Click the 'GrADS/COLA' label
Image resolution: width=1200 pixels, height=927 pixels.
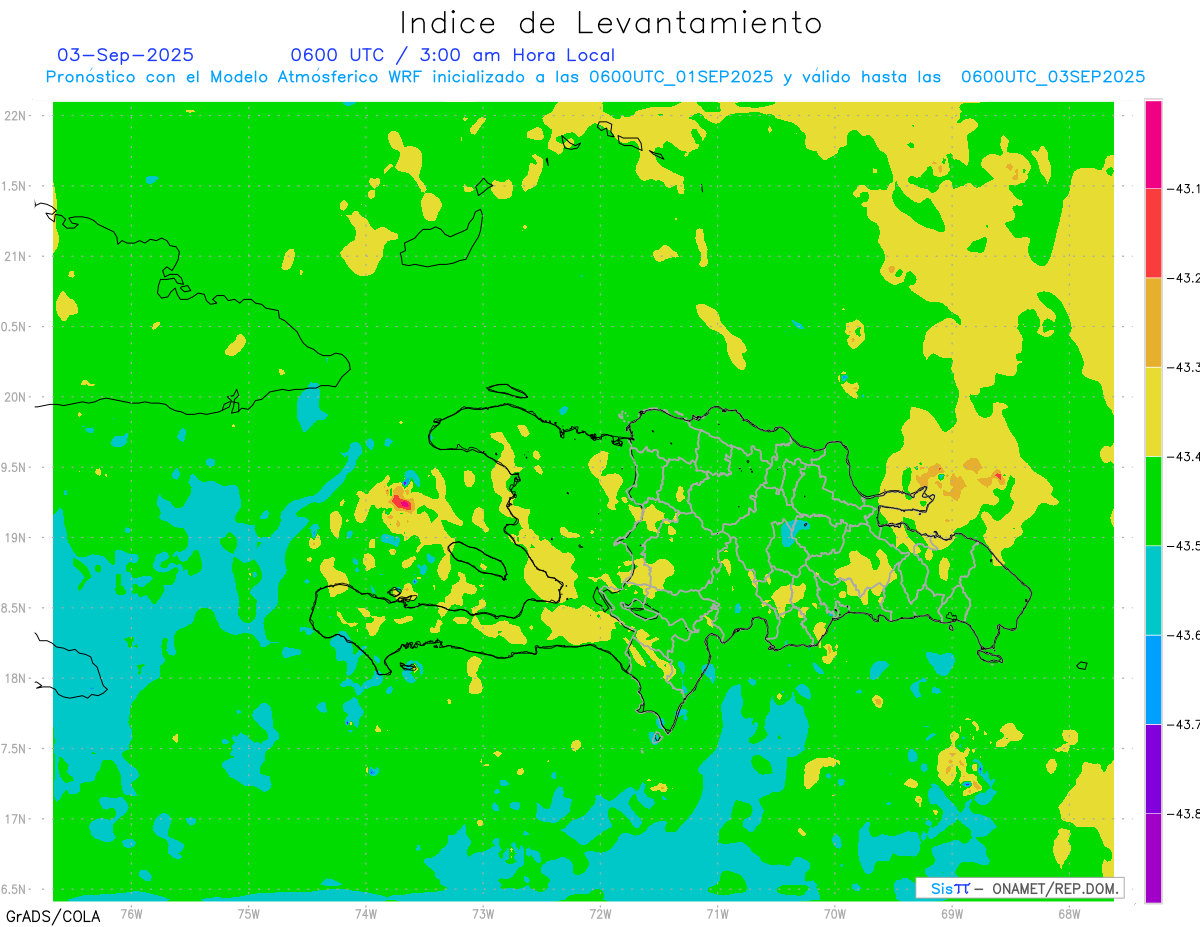[x=51, y=916]
